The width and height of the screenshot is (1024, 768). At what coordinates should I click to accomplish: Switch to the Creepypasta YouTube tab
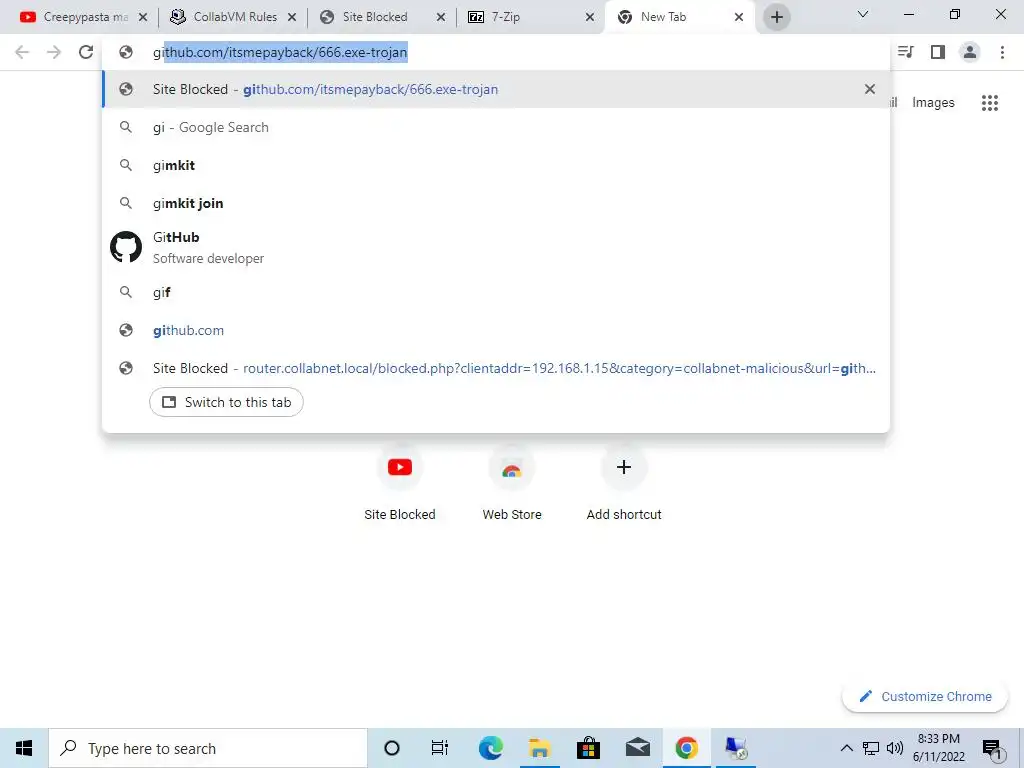pos(74,17)
